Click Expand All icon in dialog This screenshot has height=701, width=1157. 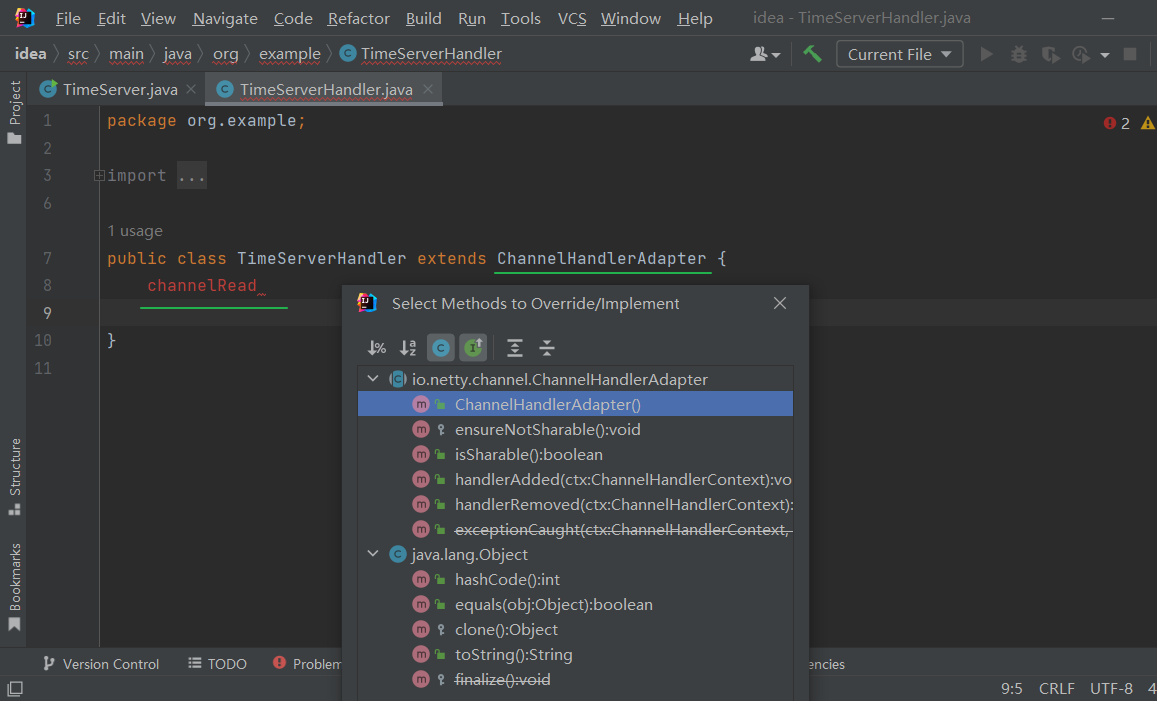pyautogui.click(x=514, y=348)
